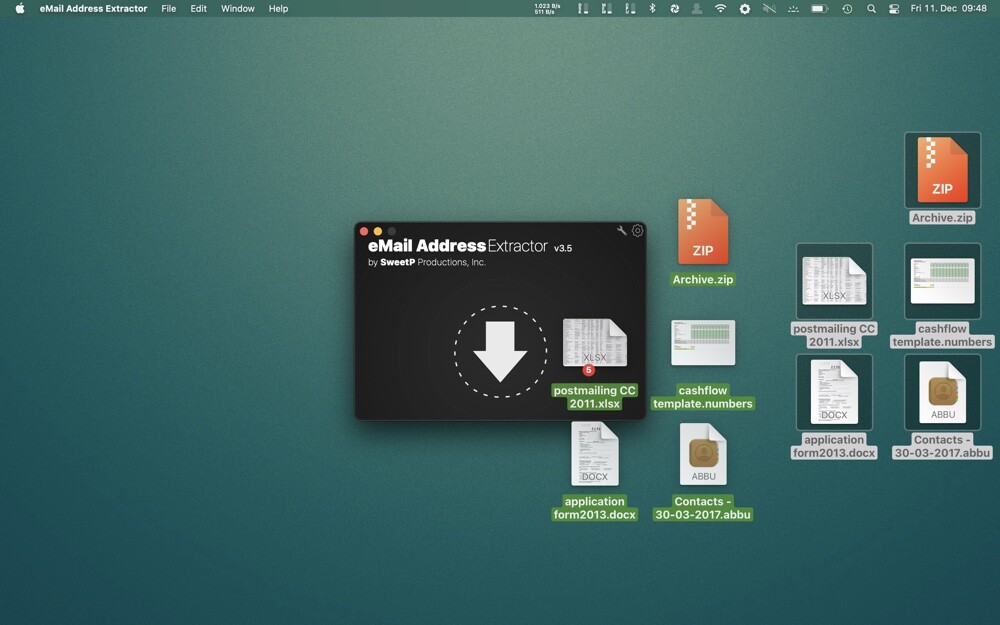Open the Apple menu
This screenshot has width=1000, height=625.
20,8
